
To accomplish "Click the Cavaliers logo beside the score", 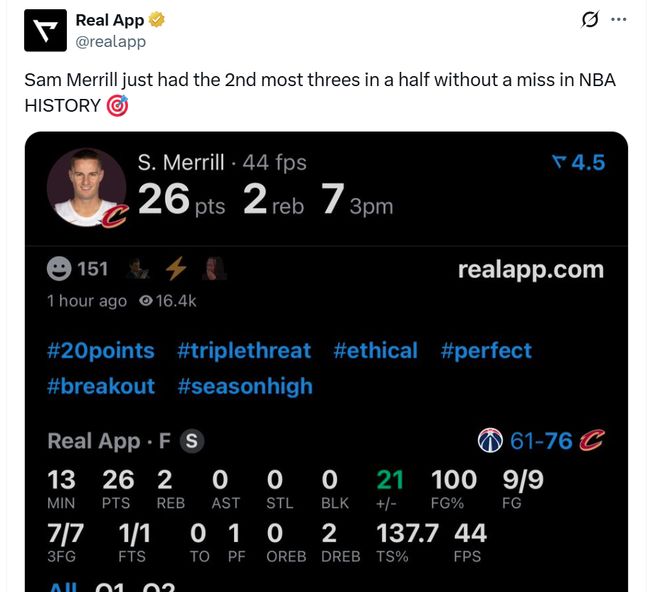I will click(x=592, y=441).
